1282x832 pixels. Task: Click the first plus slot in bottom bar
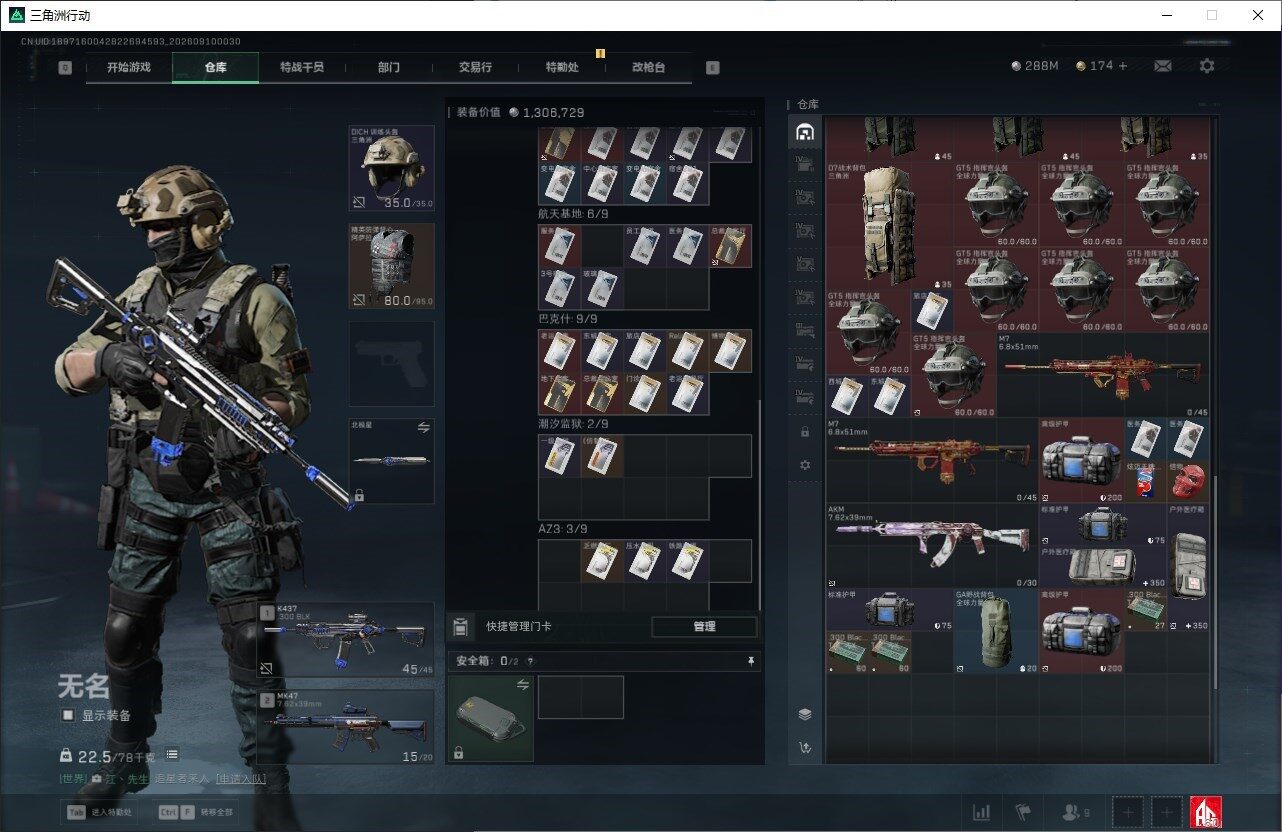point(1128,812)
